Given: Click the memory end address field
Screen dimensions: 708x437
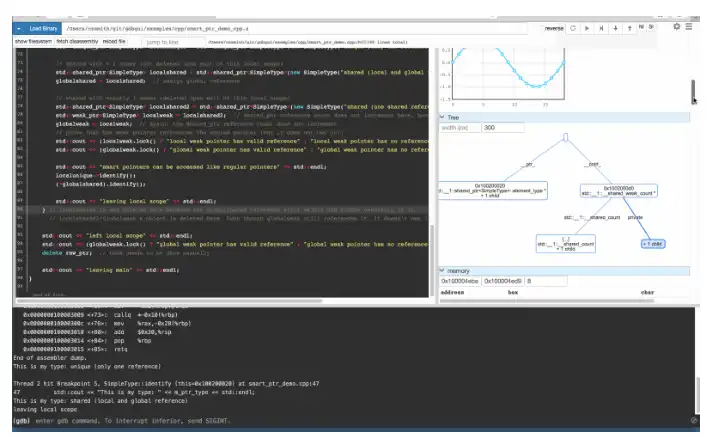Looking at the screenshot, I should [x=503, y=281].
